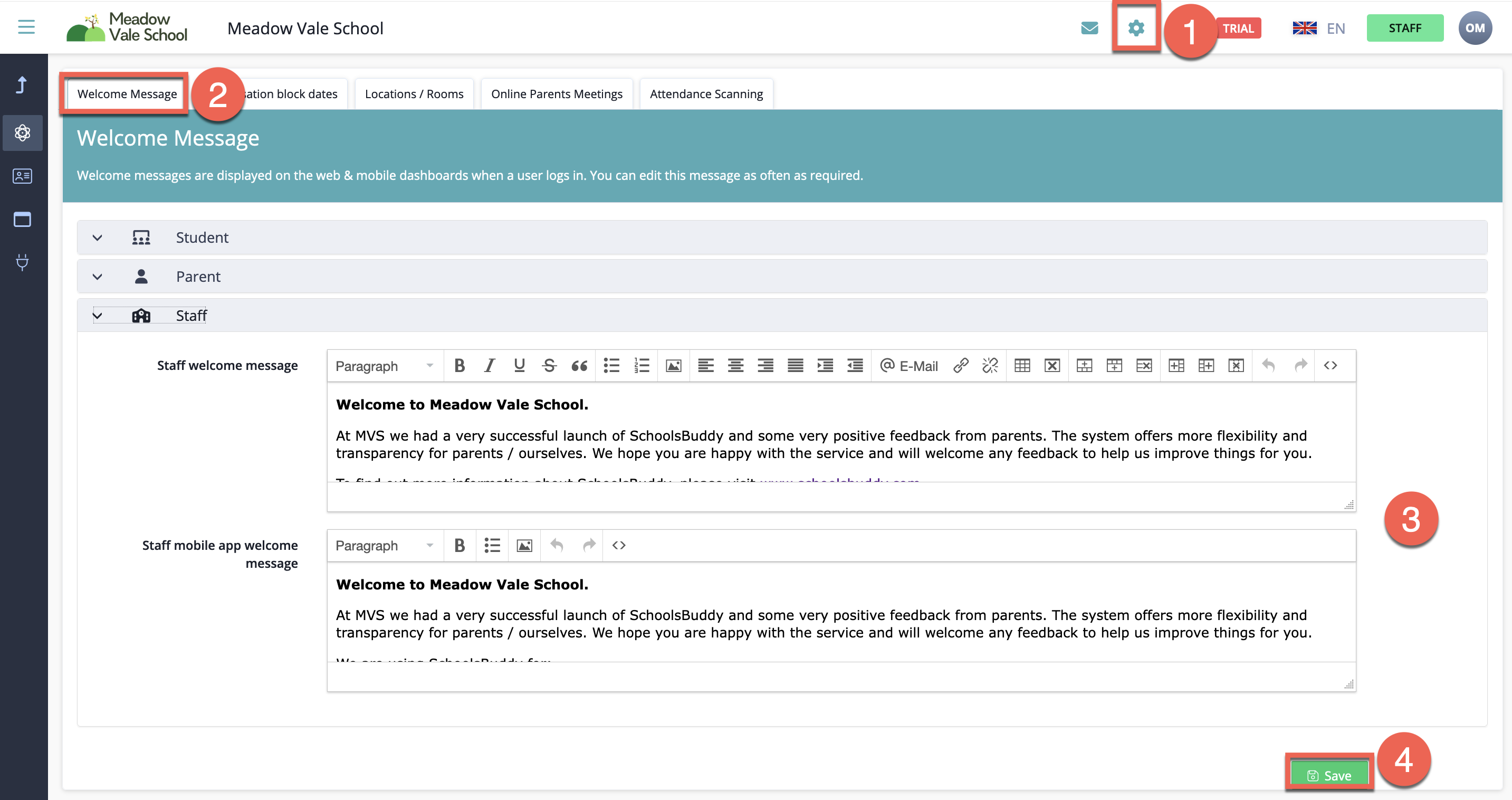The height and width of the screenshot is (800, 1512).
Task: Toggle bold formatting in staff welcome message
Action: pos(460,365)
